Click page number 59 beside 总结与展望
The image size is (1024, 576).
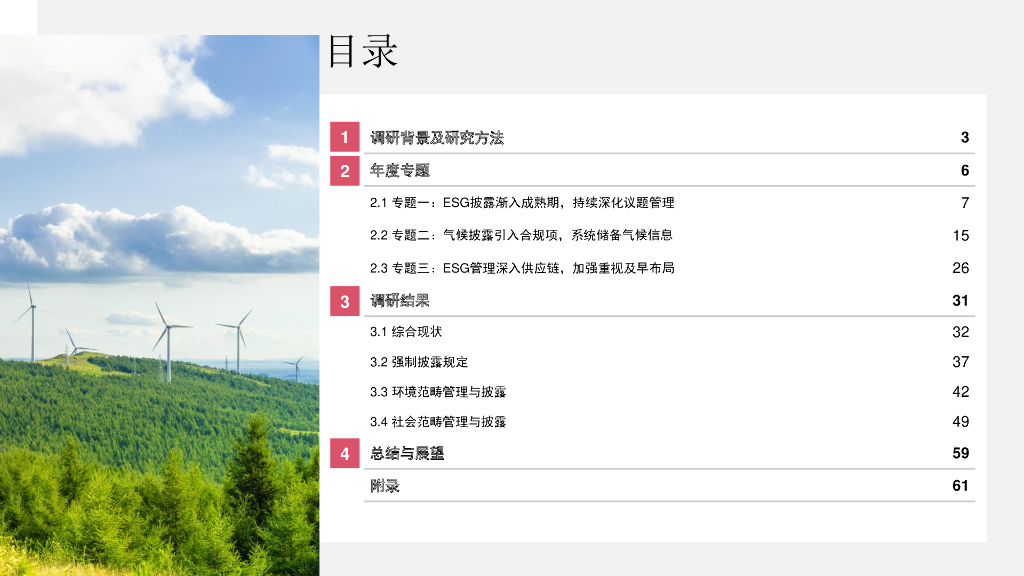(x=960, y=453)
